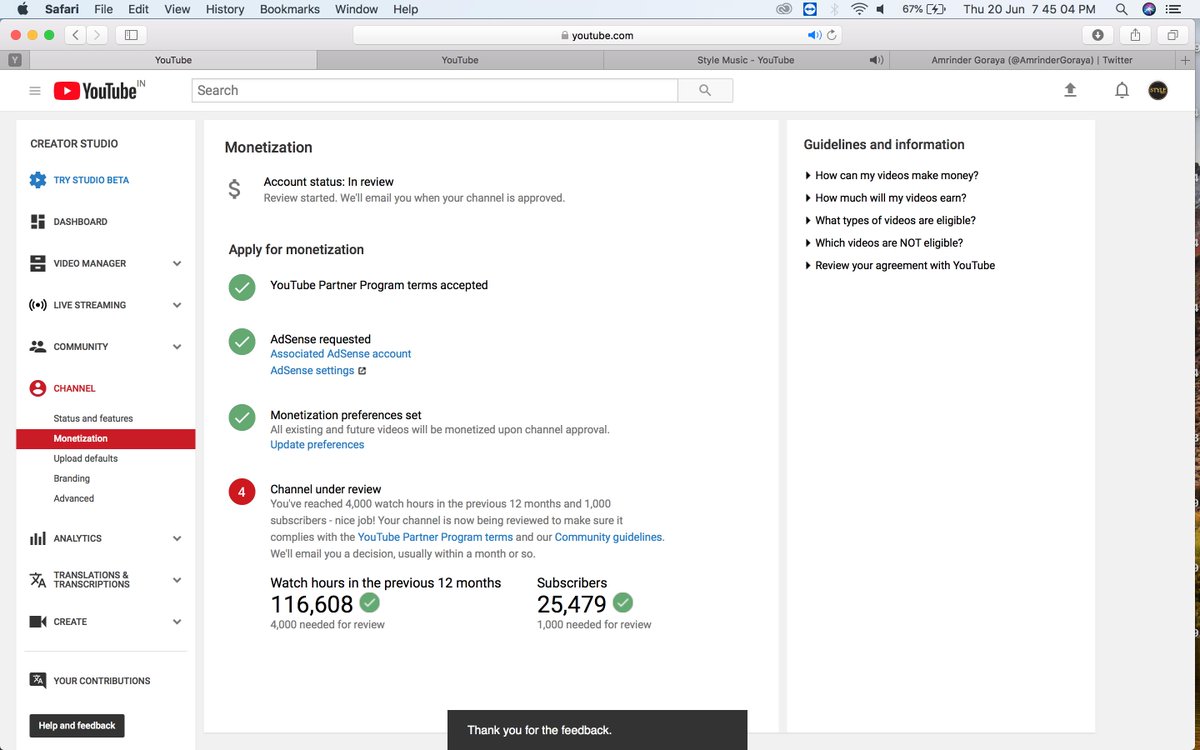Open the macOS Notification Center icon
The width and height of the screenshot is (1200, 750).
[x=1175, y=9]
